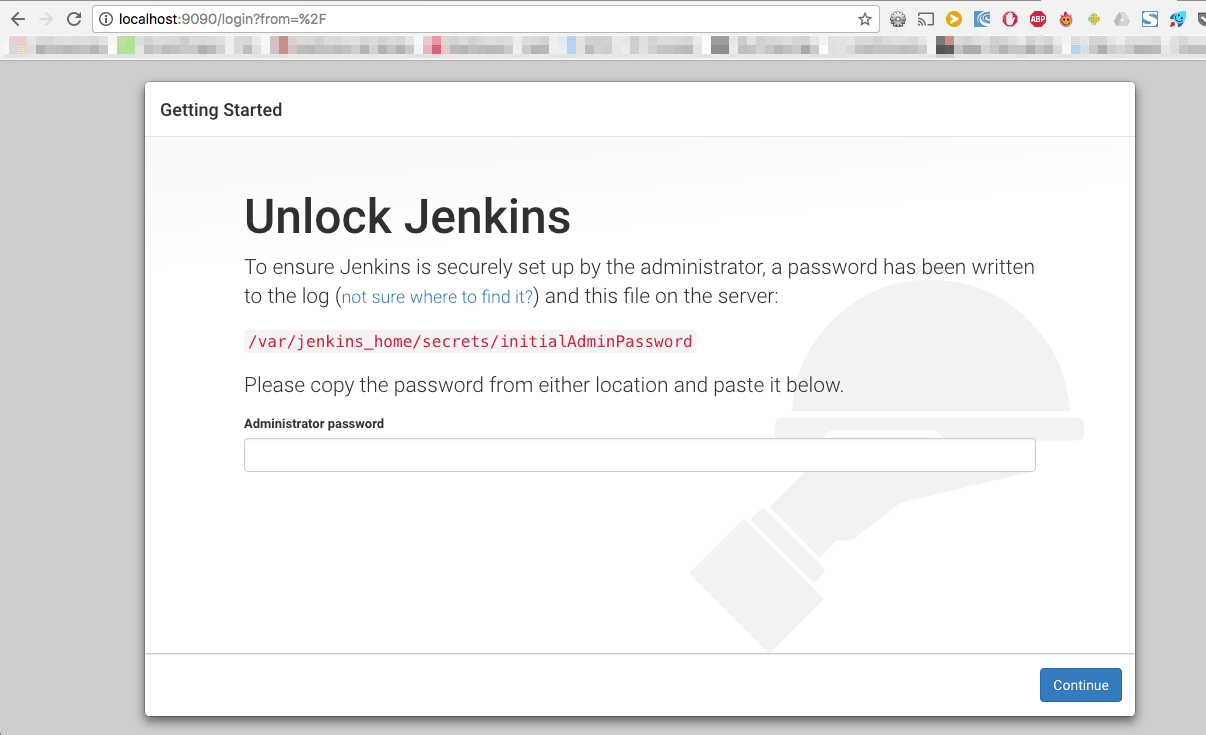Viewport: 1206px width, 735px height.
Task: Click the 'Administrator password' label
Action: click(x=314, y=424)
